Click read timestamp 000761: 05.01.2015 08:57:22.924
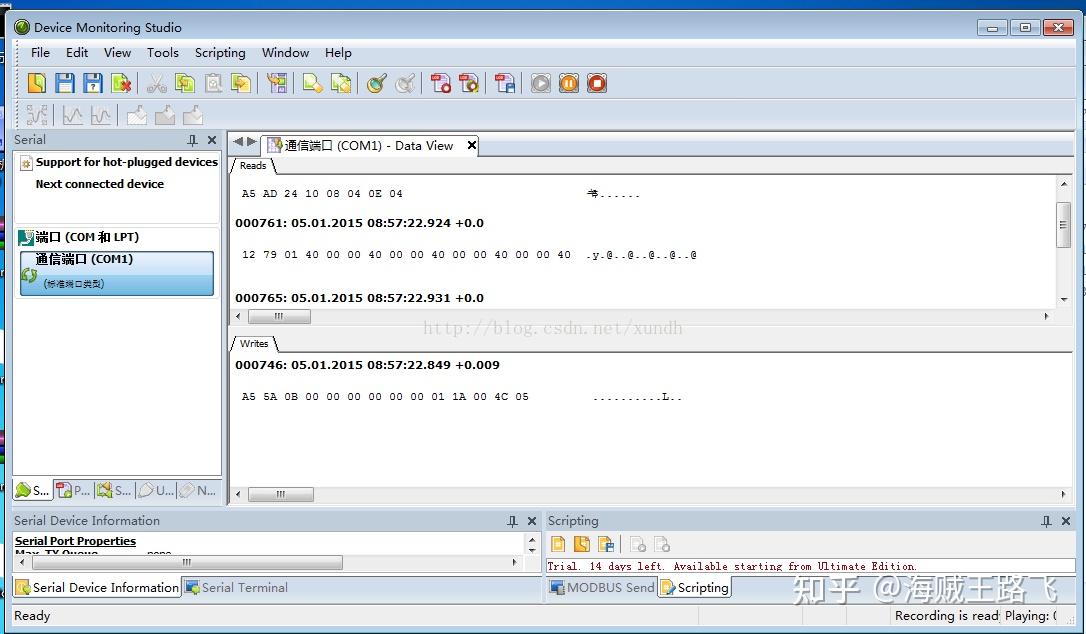 tap(359, 223)
